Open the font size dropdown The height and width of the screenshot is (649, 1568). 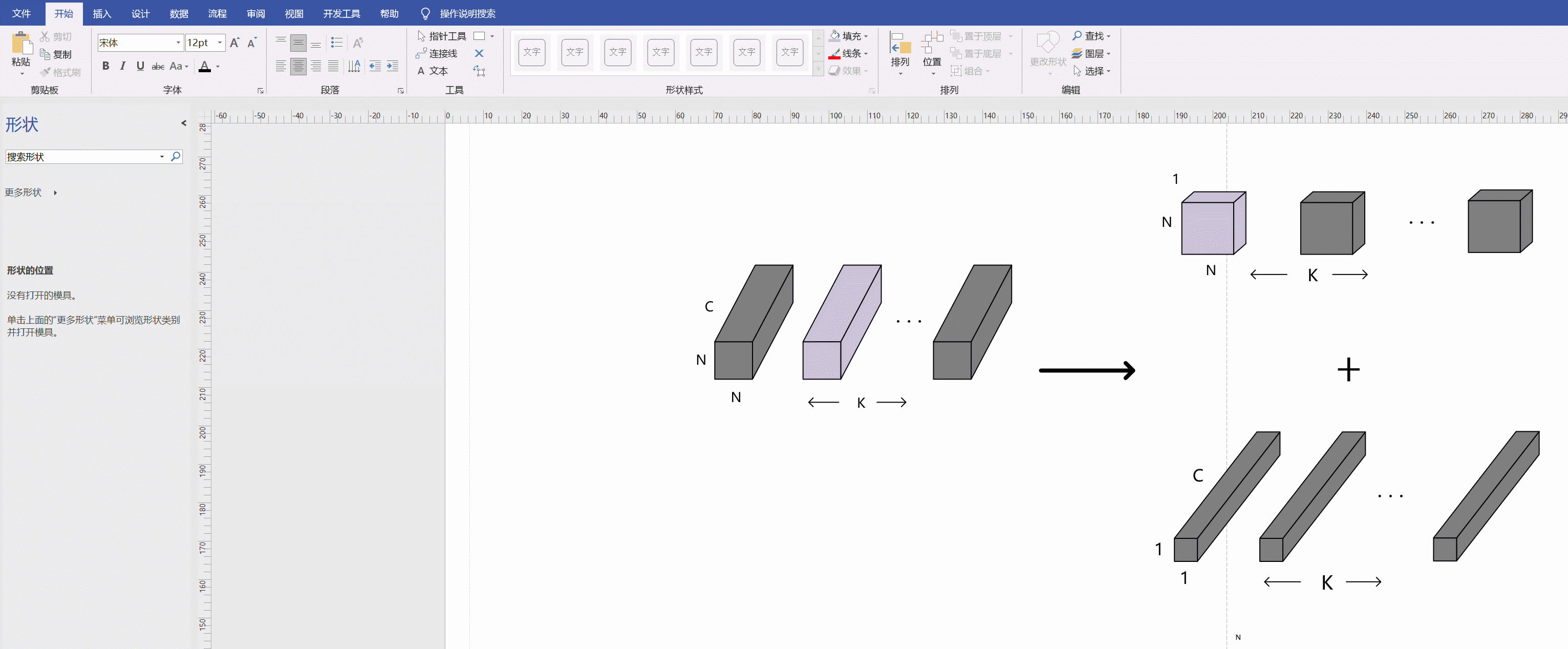(x=220, y=43)
